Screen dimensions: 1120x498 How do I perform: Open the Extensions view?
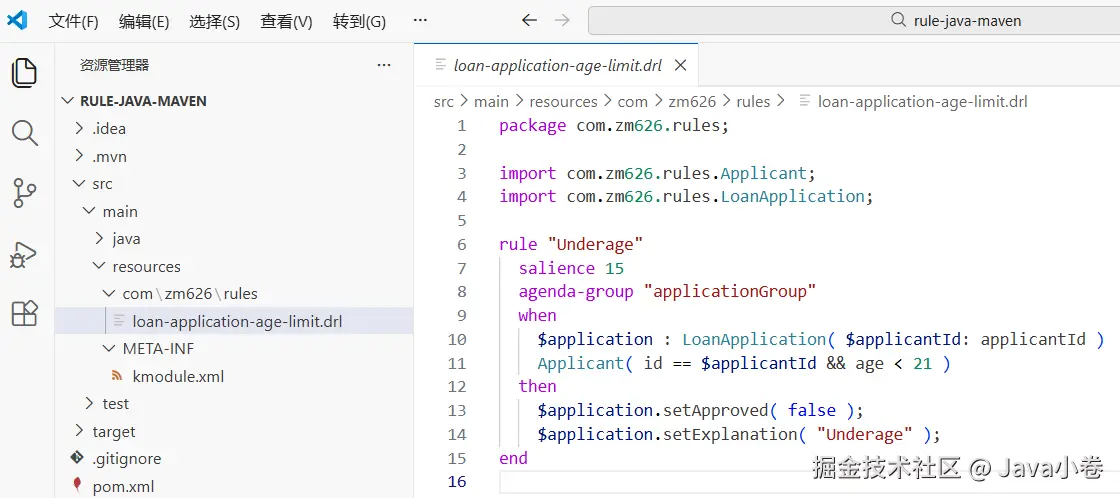tap(24, 314)
